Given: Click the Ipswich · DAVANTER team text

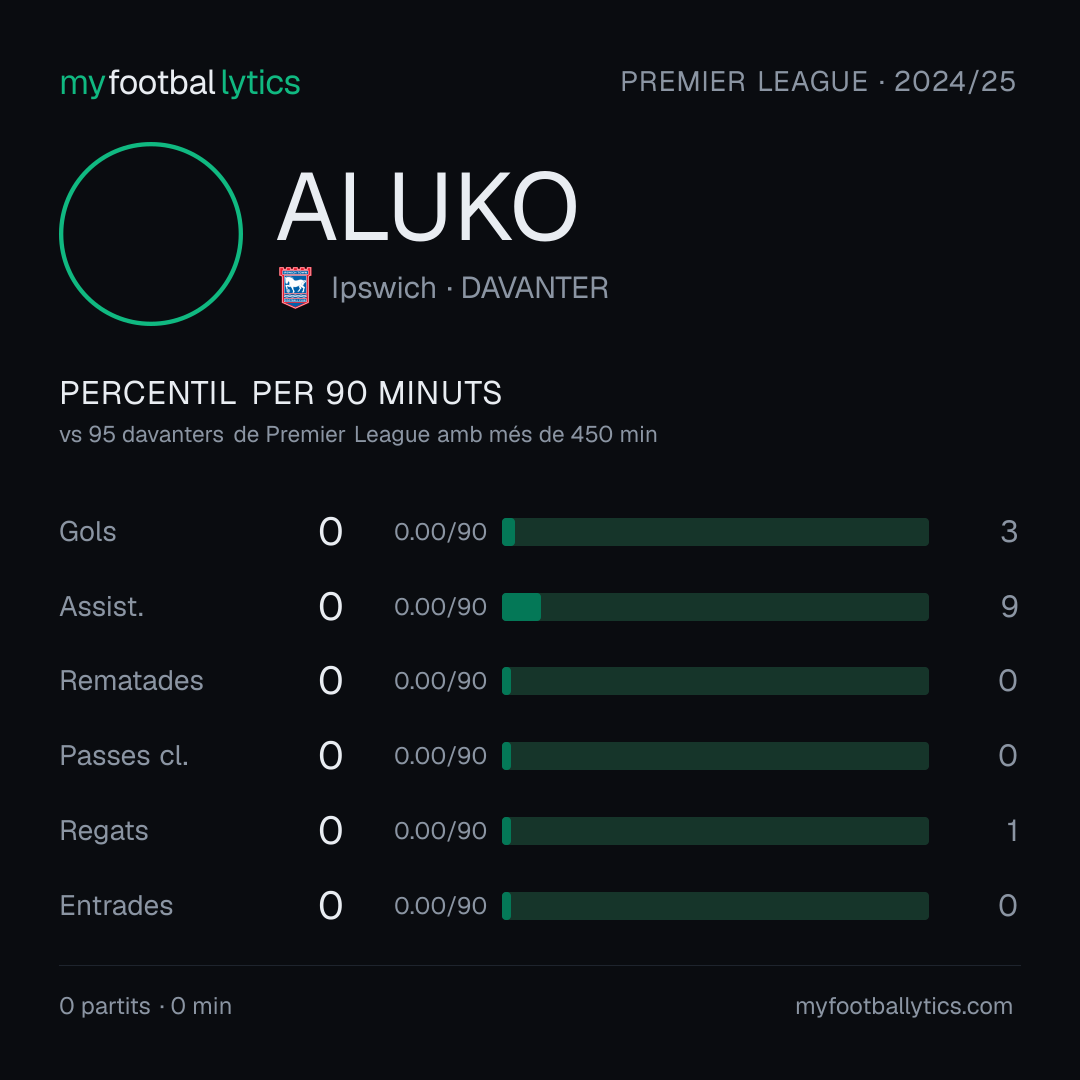Looking at the screenshot, I should click(x=470, y=288).
